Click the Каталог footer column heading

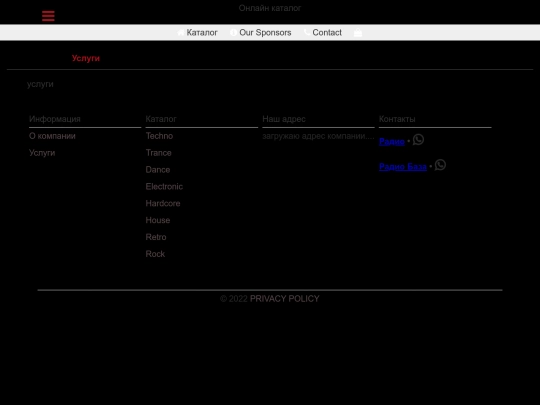tap(161, 119)
